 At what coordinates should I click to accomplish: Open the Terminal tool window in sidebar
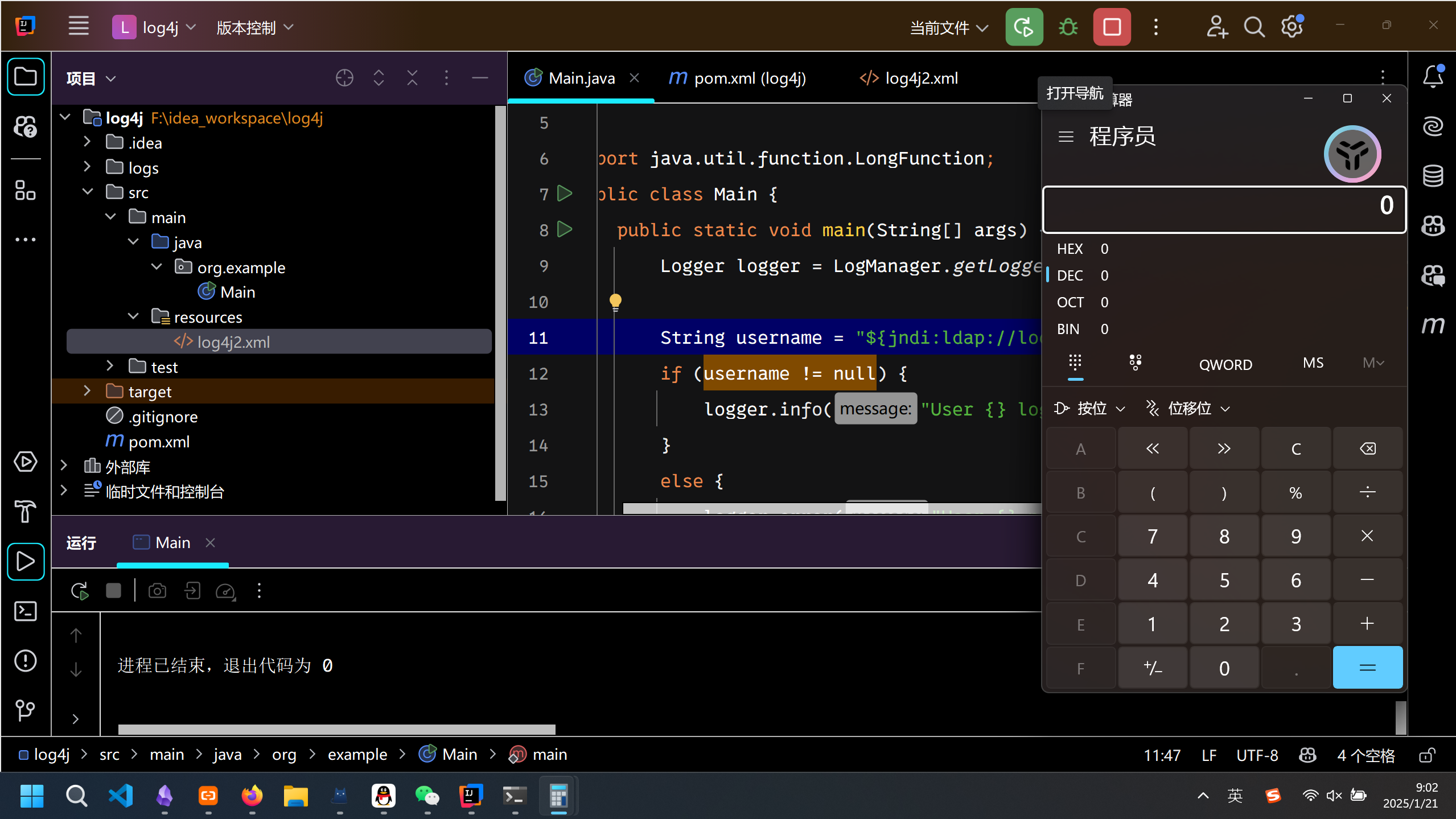coord(25,611)
